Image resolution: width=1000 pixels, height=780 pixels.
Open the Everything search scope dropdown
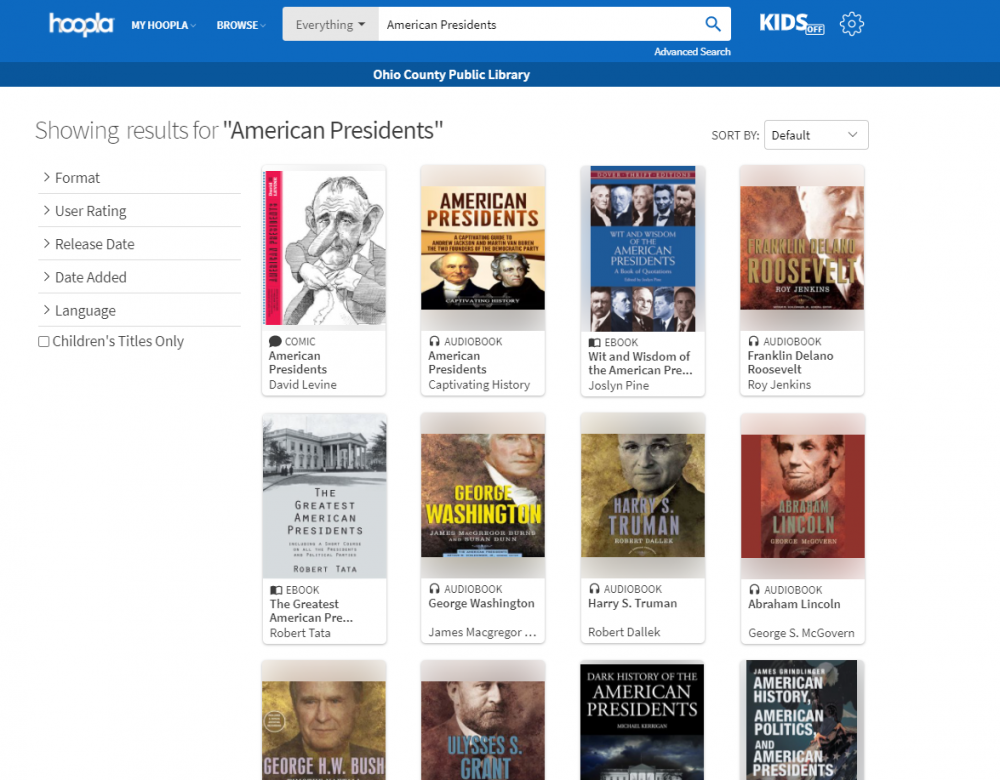tap(330, 24)
